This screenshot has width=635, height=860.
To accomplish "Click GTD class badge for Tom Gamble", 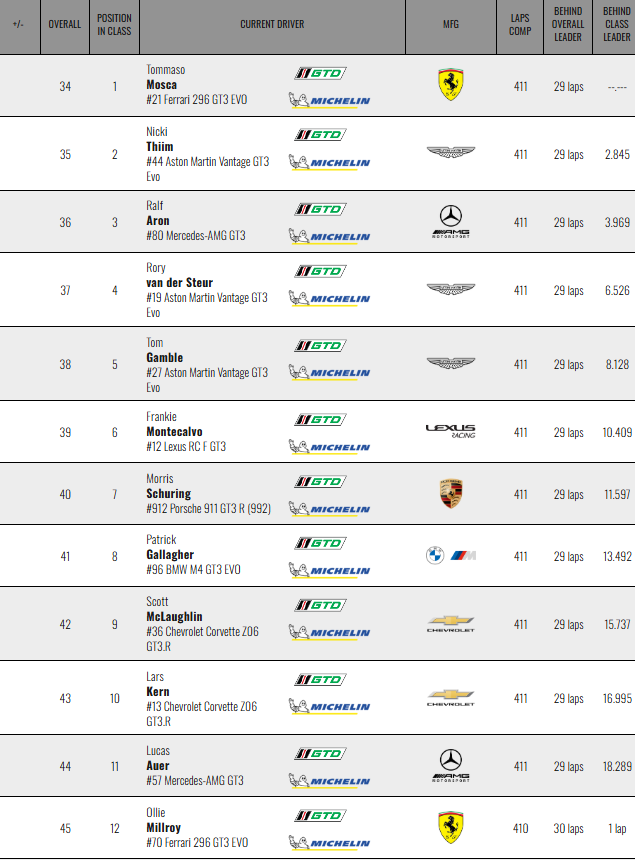I will (319, 345).
